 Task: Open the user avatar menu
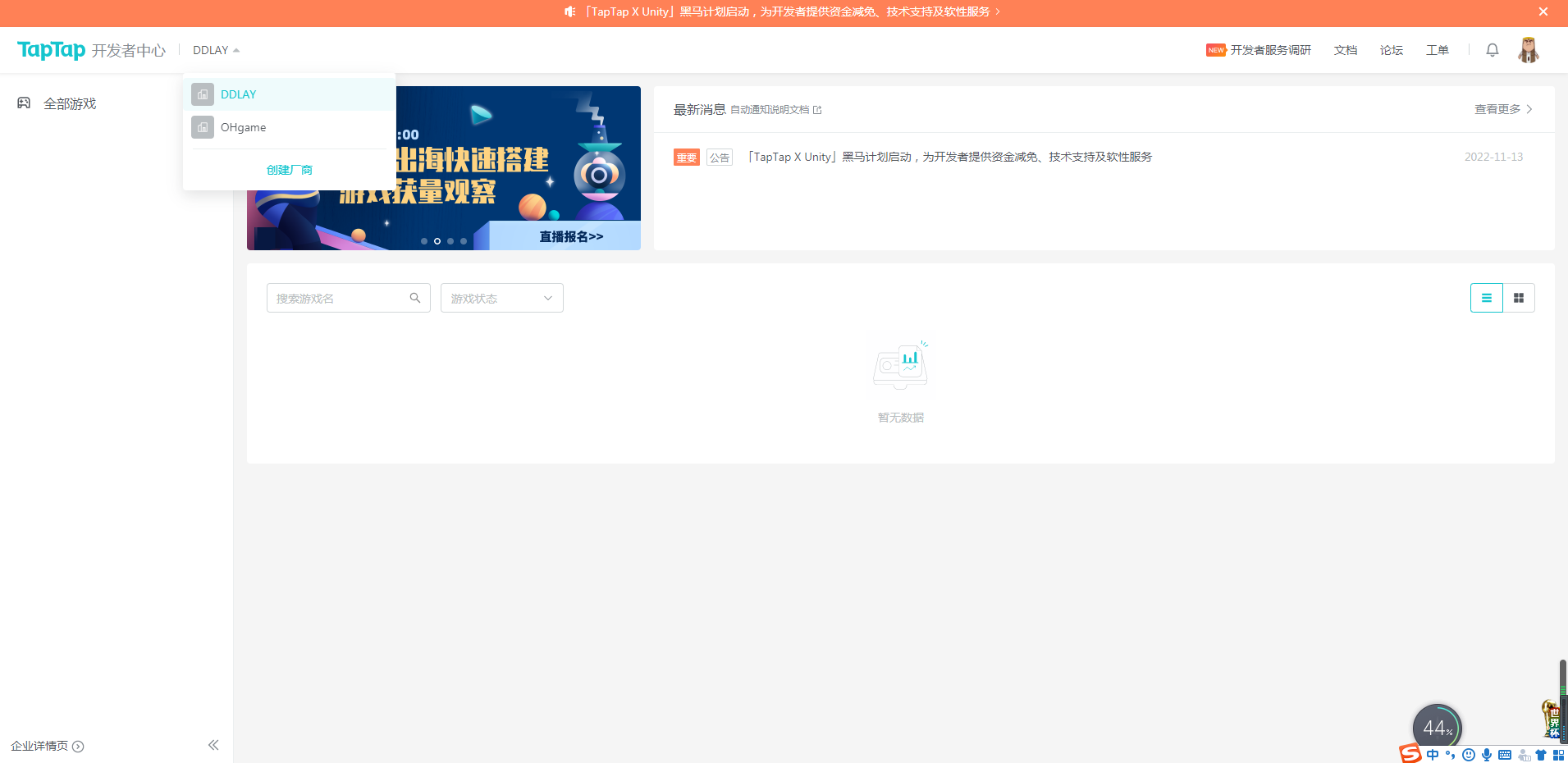pos(1528,50)
